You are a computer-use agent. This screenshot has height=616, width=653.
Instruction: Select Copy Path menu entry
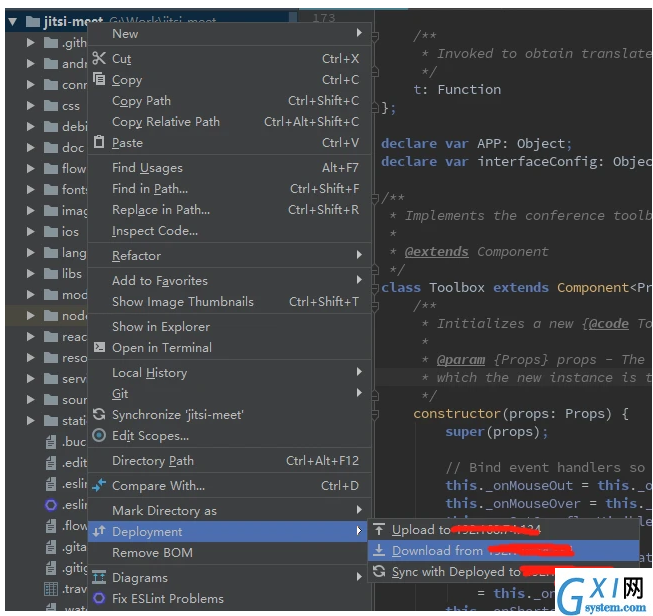click(x=229, y=100)
